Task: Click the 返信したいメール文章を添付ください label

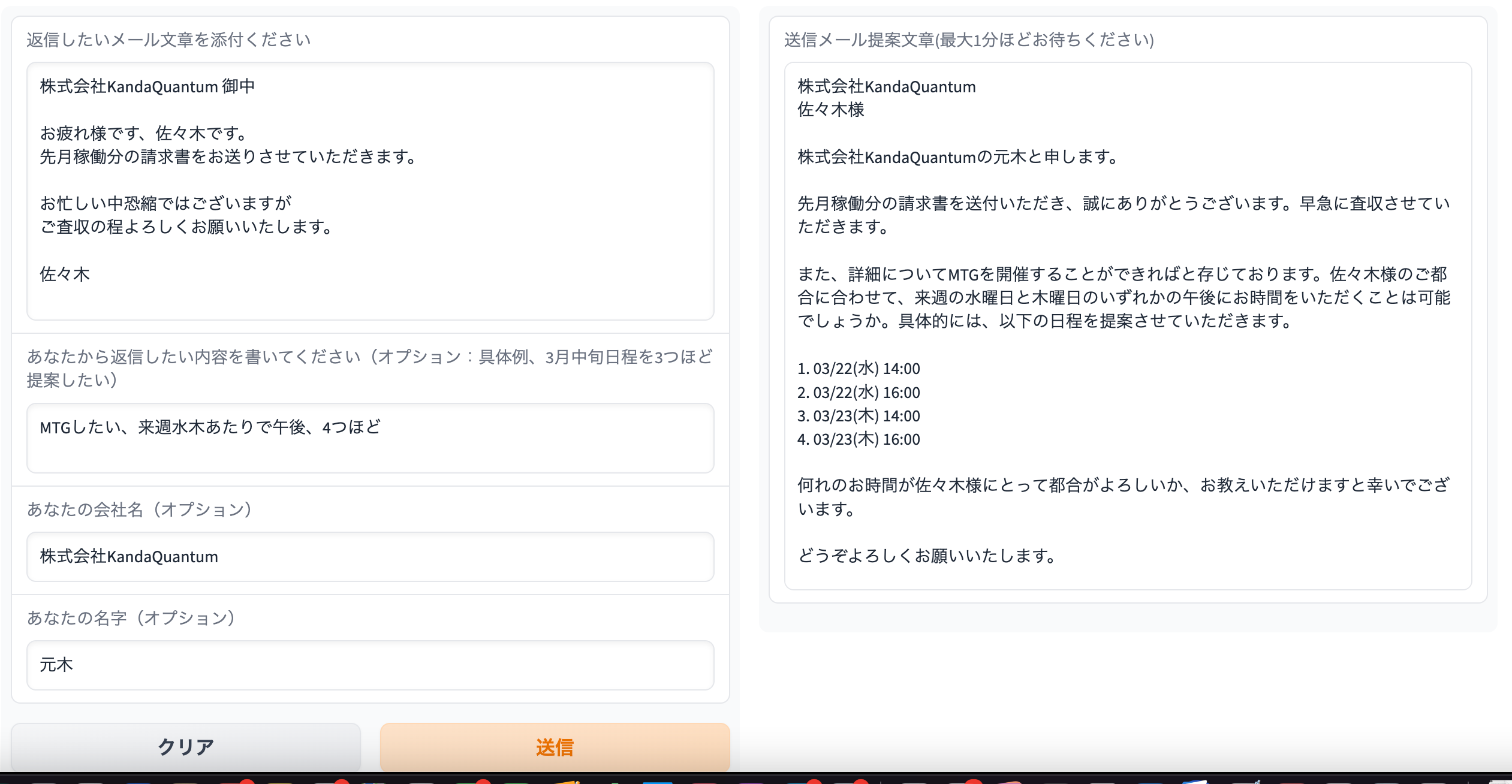Action: [168, 40]
